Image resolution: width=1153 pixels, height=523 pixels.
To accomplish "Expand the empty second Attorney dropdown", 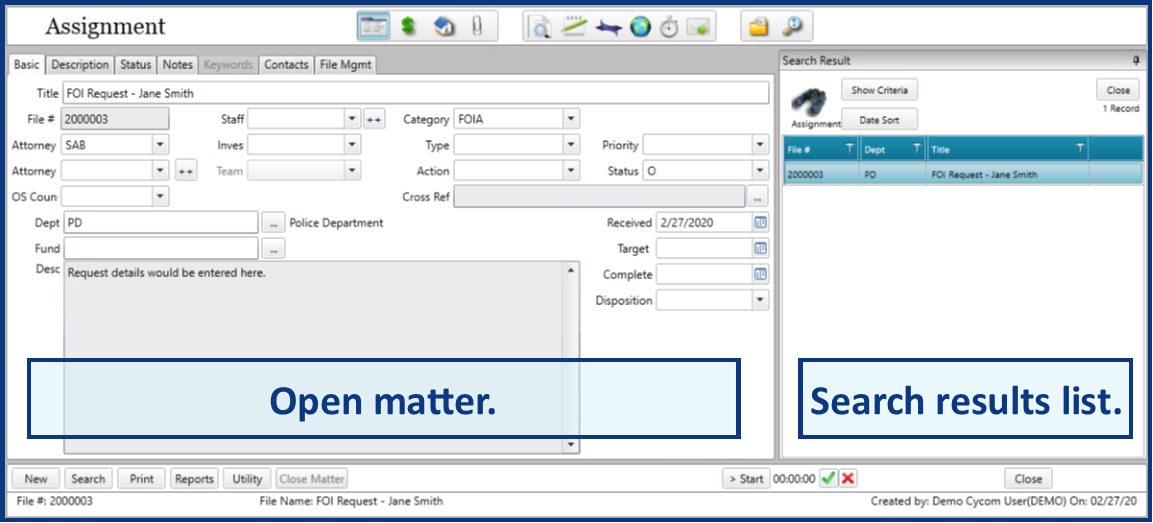I will (161, 171).
